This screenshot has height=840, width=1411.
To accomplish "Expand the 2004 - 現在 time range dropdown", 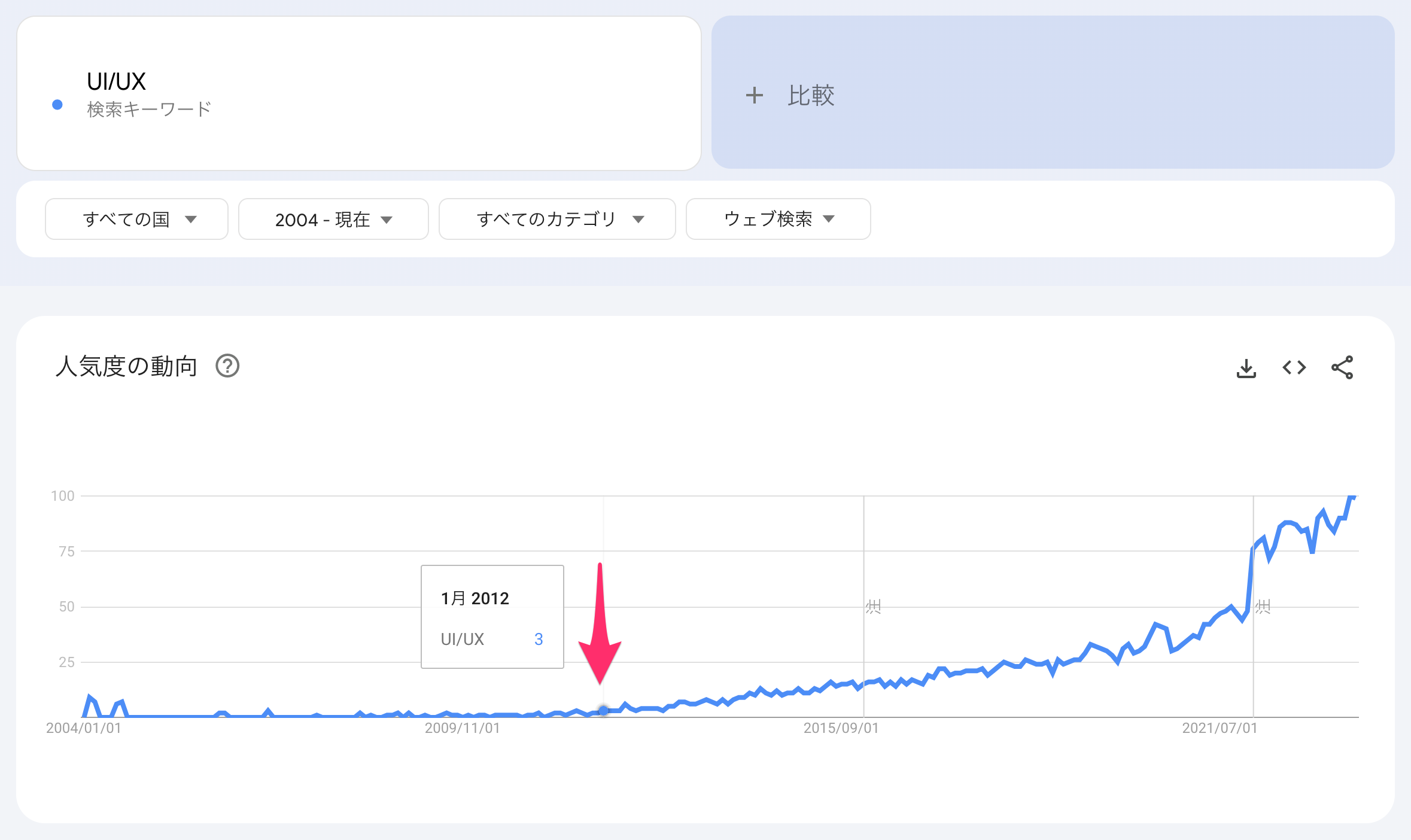I will pyautogui.click(x=333, y=219).
